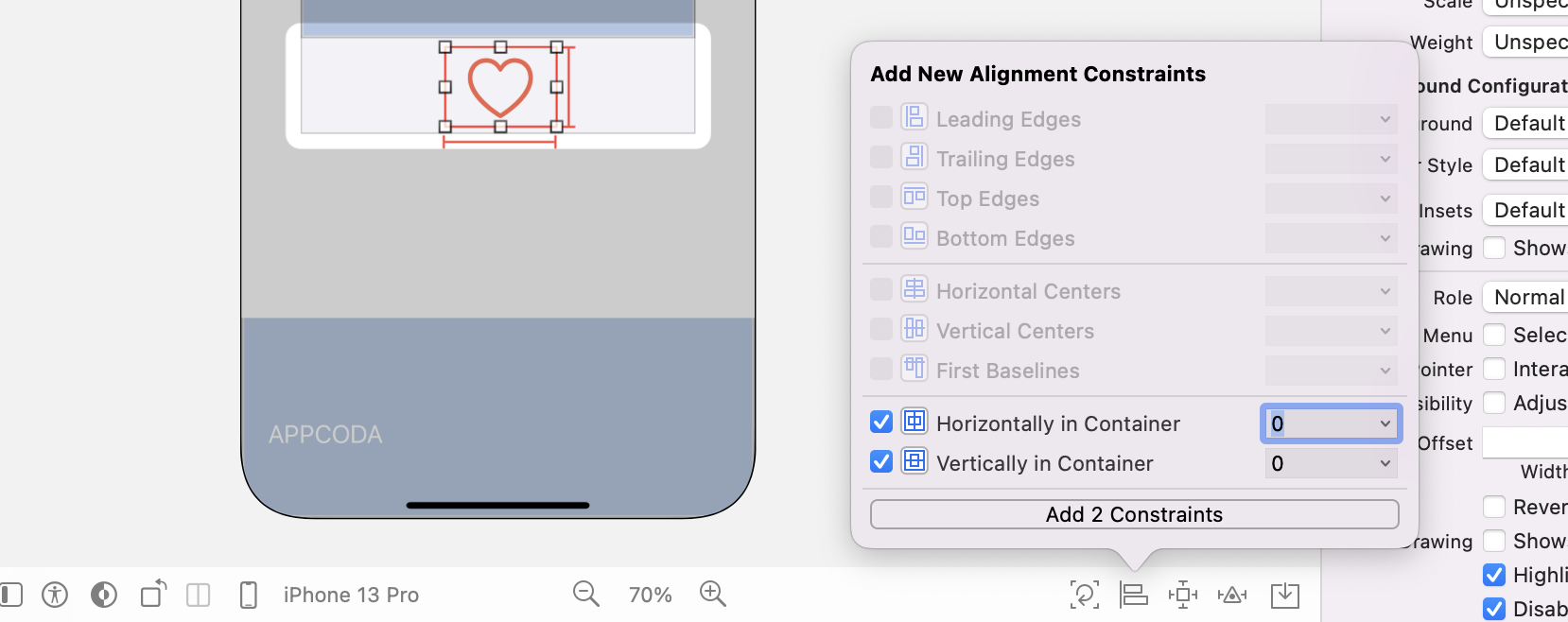Toggle appearance light/dark icon

click(104, 595)
